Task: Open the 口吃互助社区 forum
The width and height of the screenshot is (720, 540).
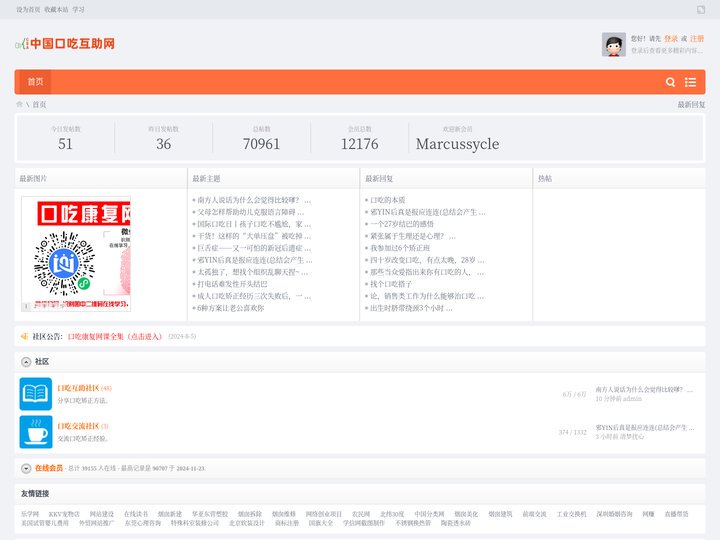Action: 78,388
